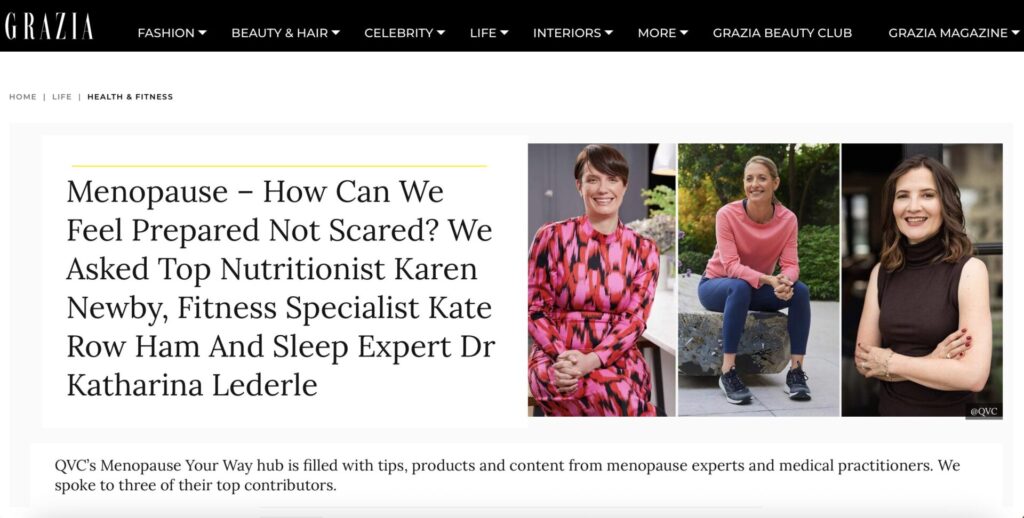Click photo of woman in pink sweatshirt
Image resolution: width=1024 pixels, height=518 pixels.
759,279
